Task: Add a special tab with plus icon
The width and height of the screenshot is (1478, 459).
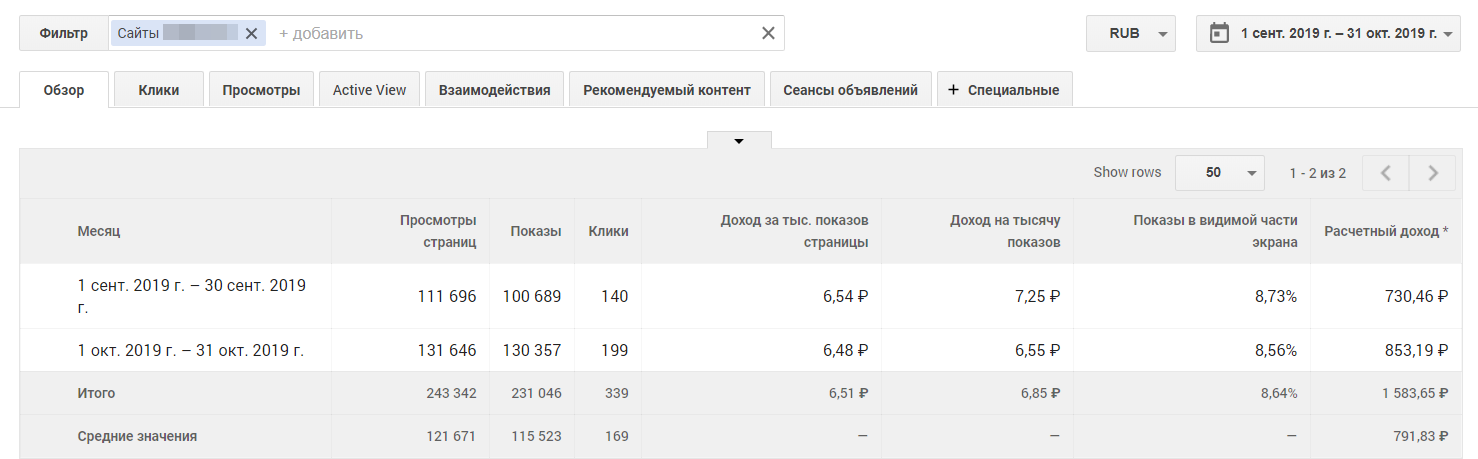Action: tap(1004, 90)
